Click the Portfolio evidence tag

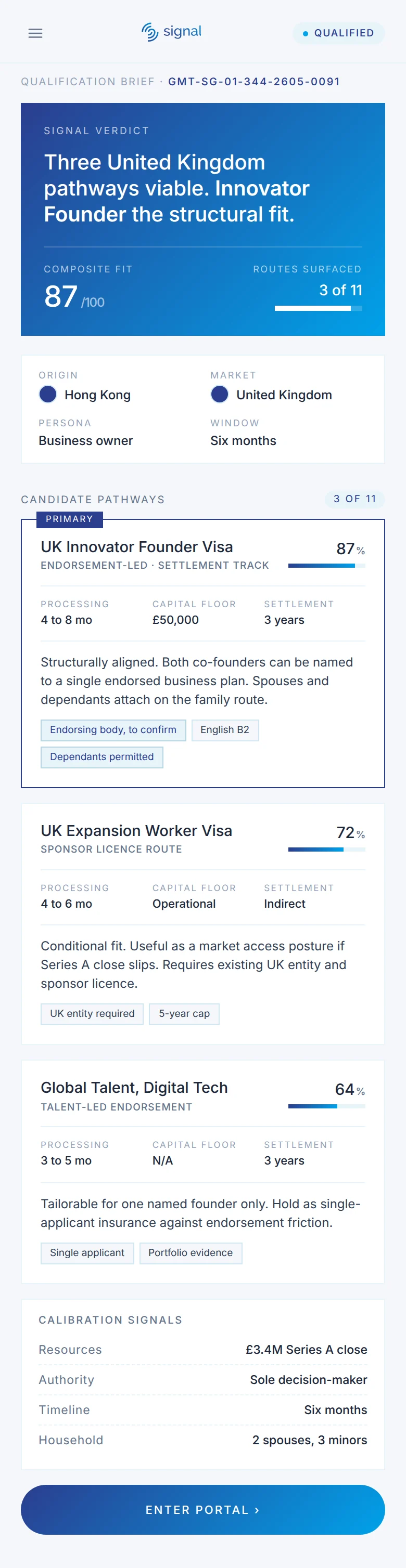tap(191, 1253)
